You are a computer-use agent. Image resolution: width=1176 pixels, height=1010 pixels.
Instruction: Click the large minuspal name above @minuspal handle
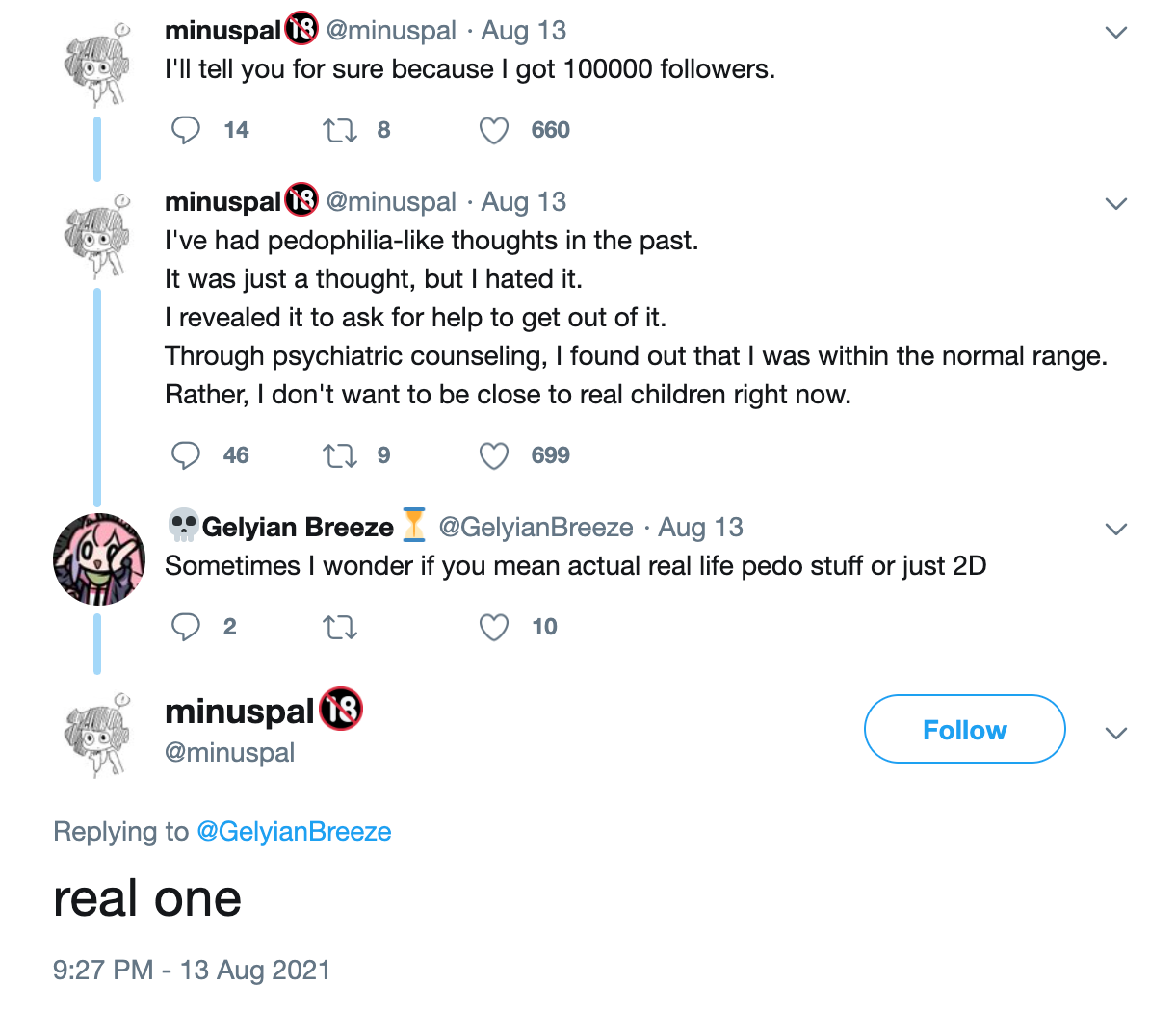[x=240, y=712]
